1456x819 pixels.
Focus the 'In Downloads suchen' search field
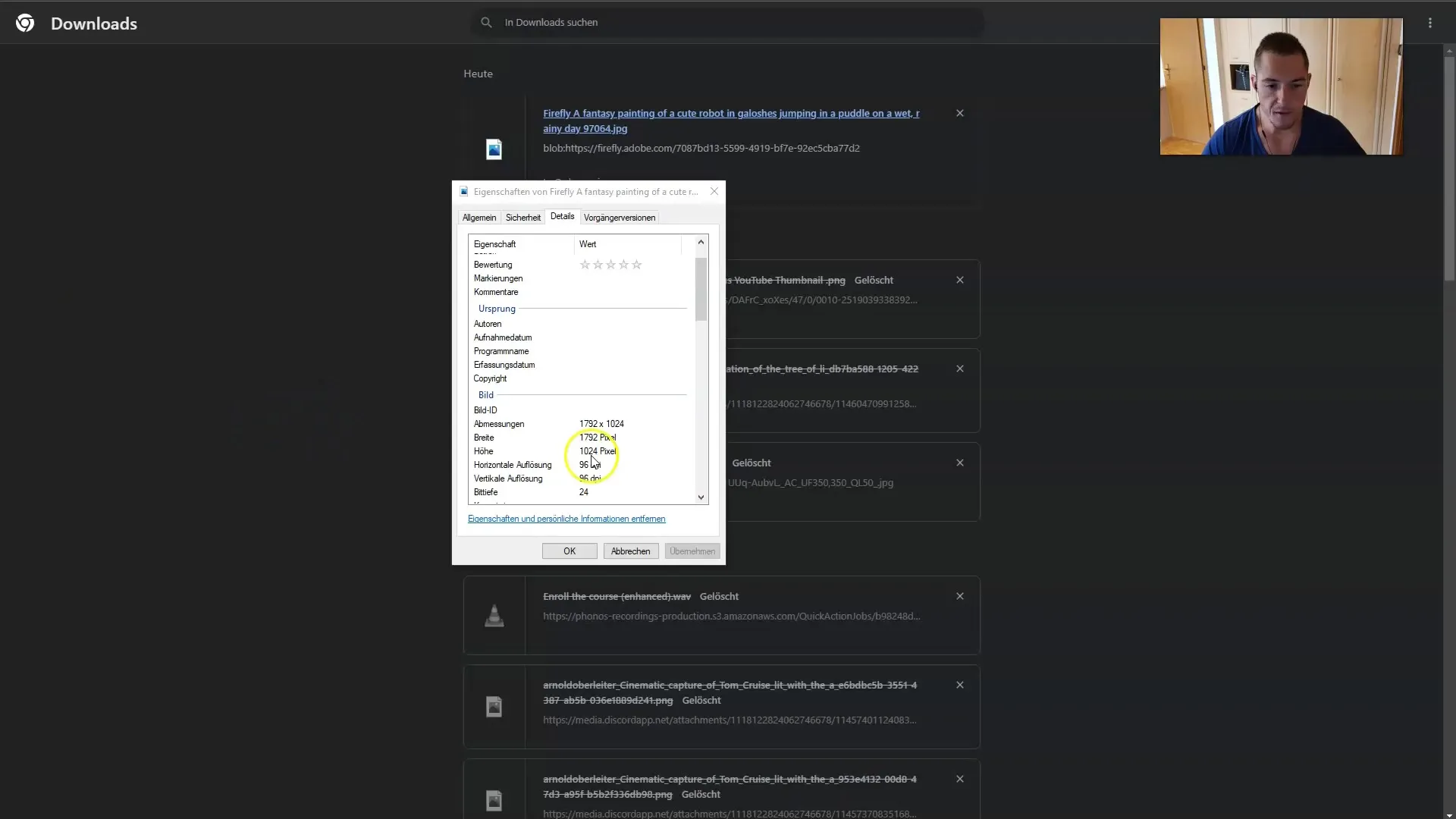pos(728,23)
